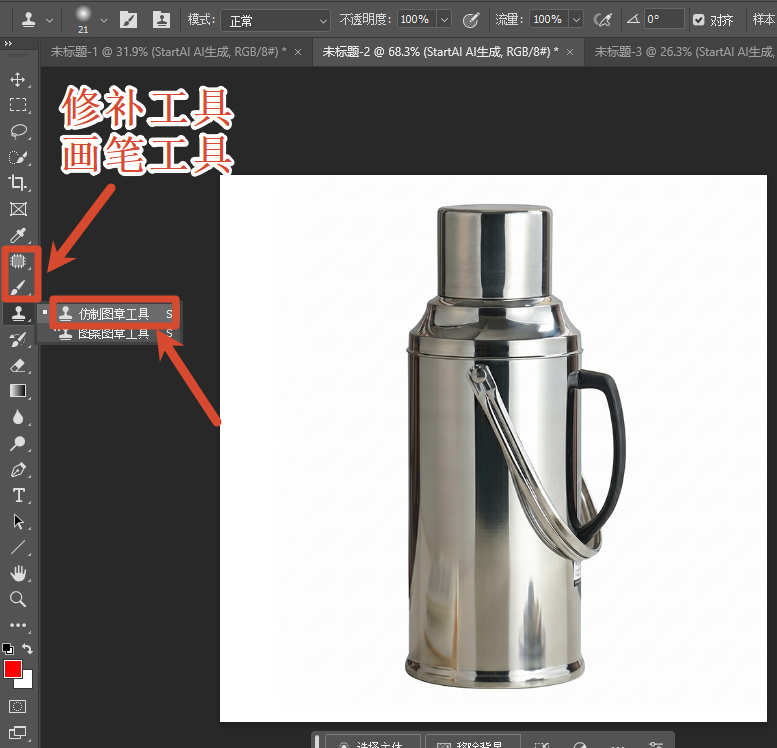Close the 未标题-2 document tab
Screen dimensions: 777x748
point(570,52)
